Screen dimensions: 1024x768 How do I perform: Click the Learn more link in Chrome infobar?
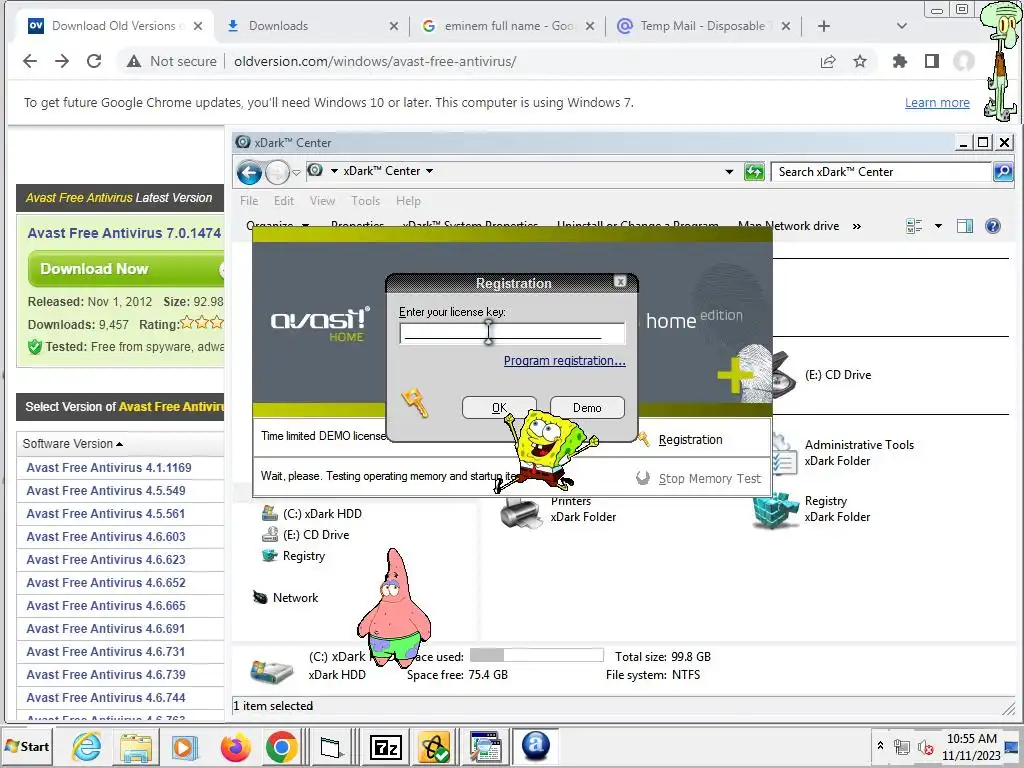(x=936, y=103)
